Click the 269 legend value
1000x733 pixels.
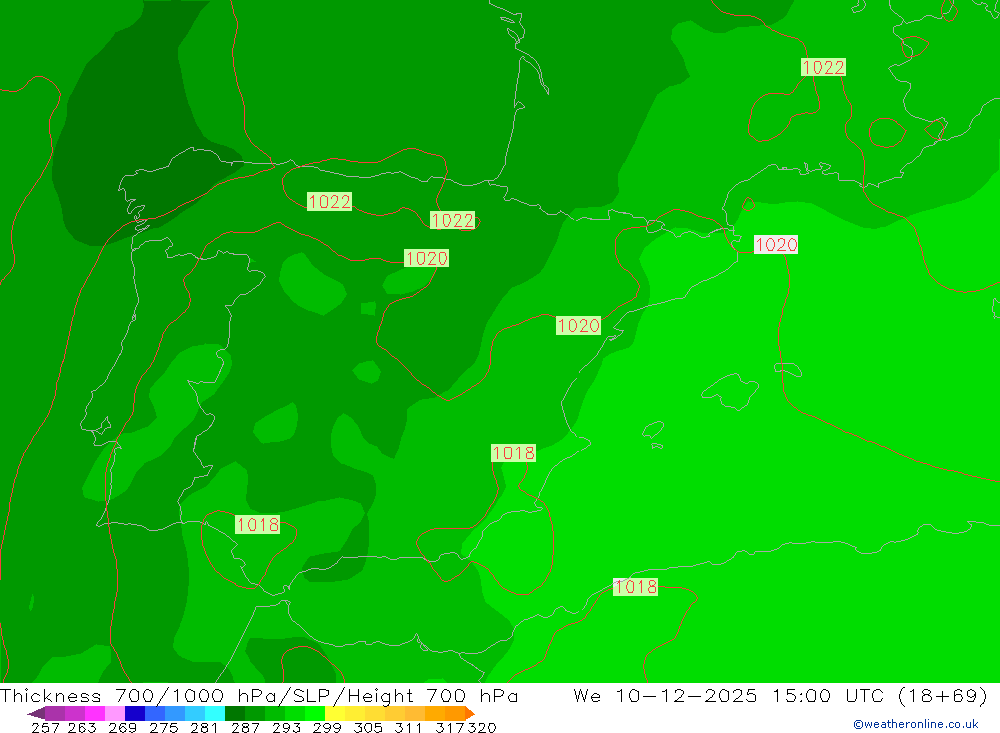(122, 727)
